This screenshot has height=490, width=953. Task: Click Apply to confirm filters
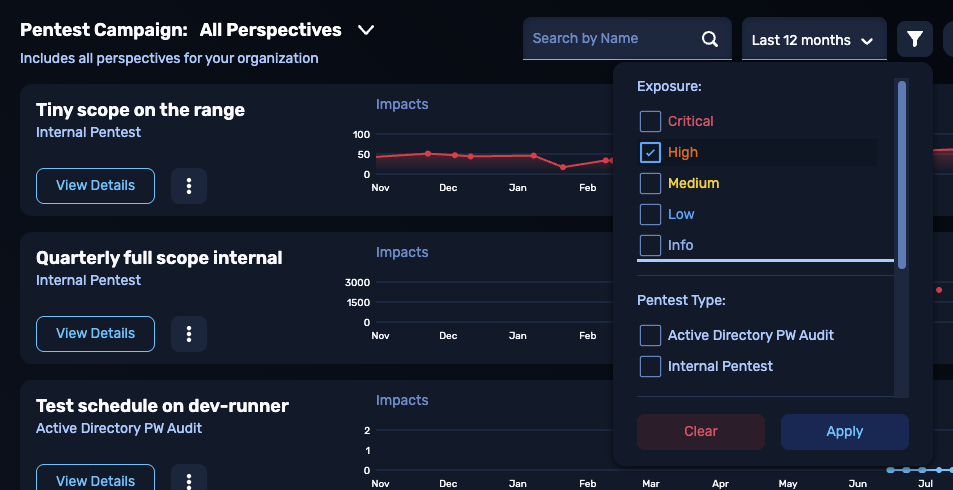coord(844,431)
